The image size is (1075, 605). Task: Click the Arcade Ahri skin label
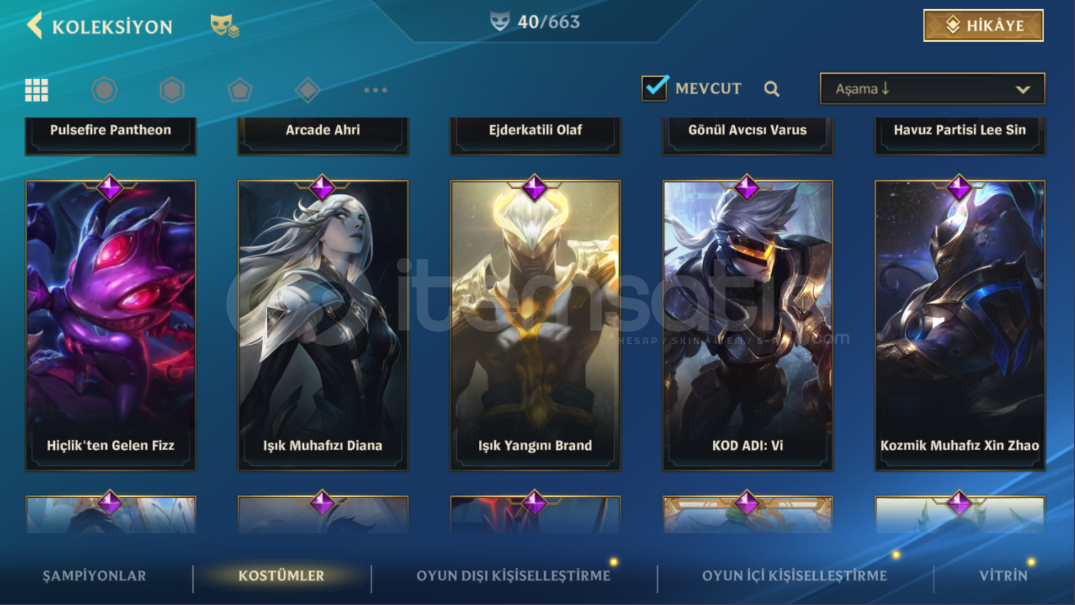tap(323, 130)
